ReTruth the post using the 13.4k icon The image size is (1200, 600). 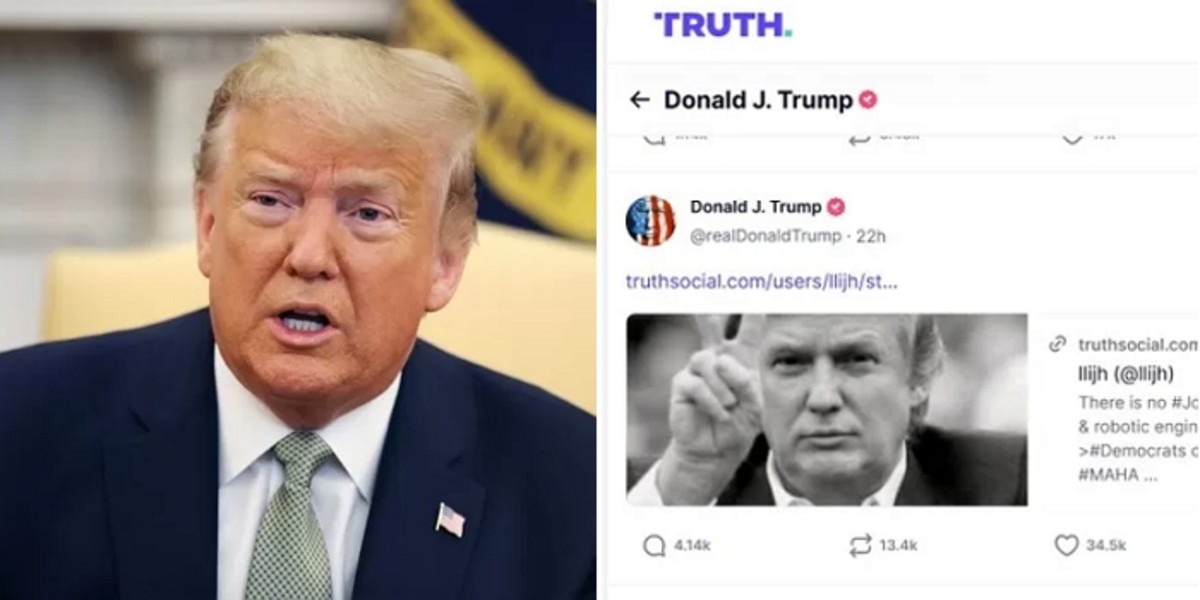click(x=859, y=545)
